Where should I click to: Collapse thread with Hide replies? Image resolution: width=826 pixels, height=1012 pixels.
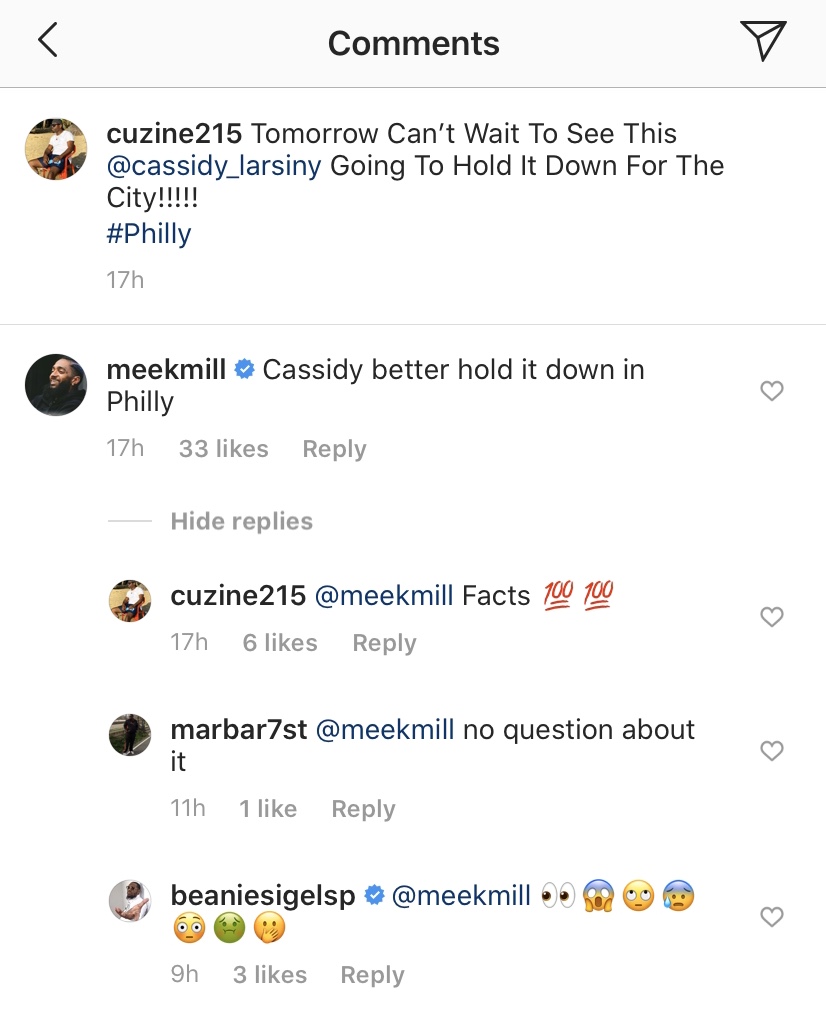[241, 521]
